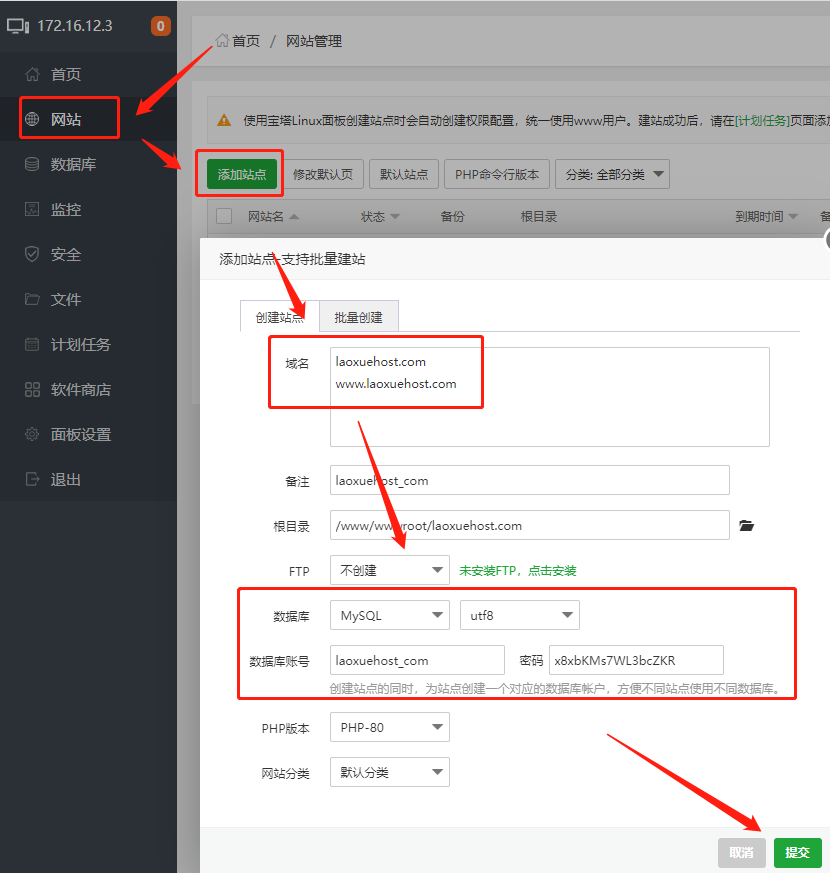Open the 文件 file manager in sidebar
830x873 pixels.
62,299
